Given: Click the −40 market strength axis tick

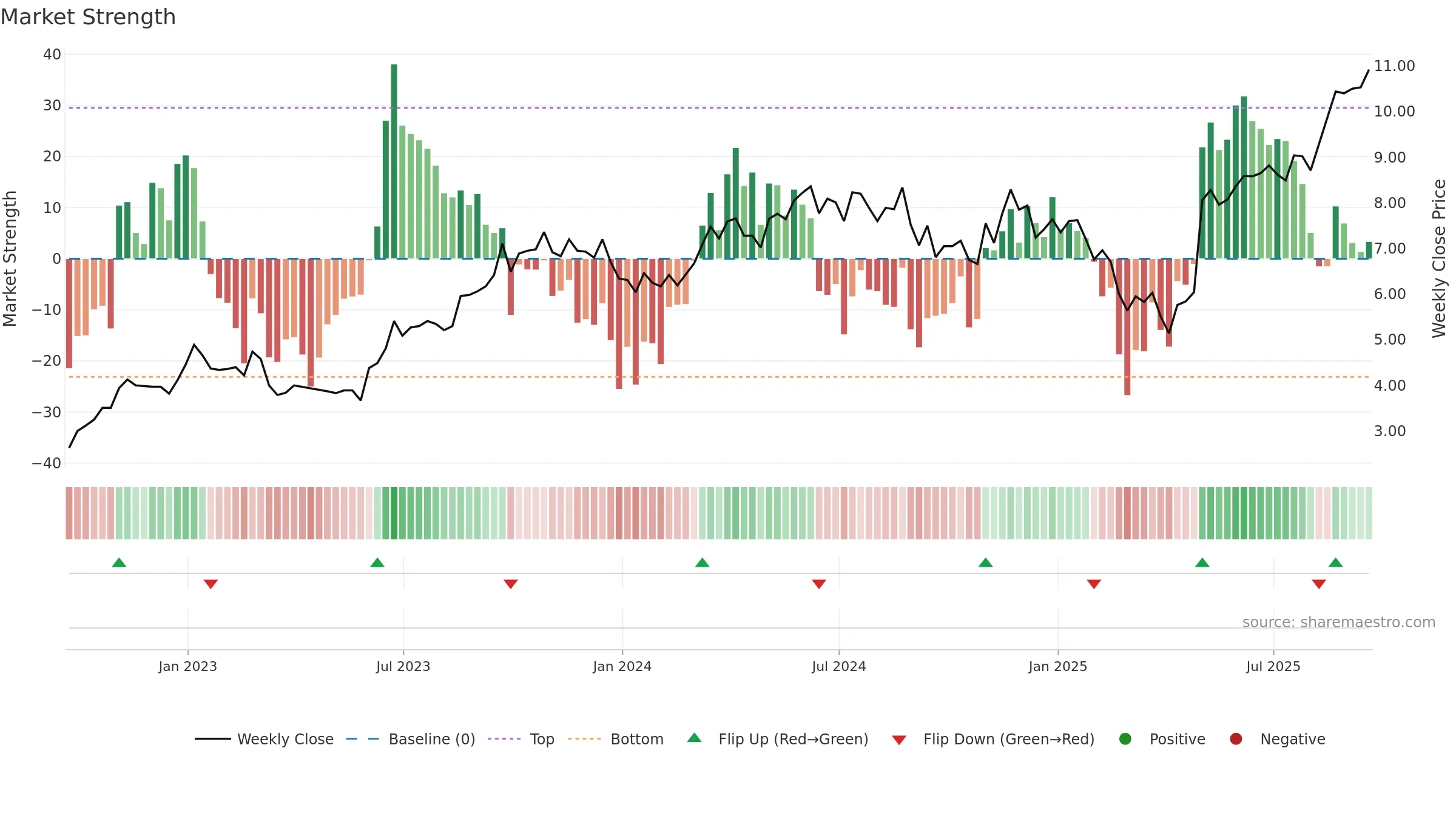Looking at the screenshot, I should [x=47, y=463].
